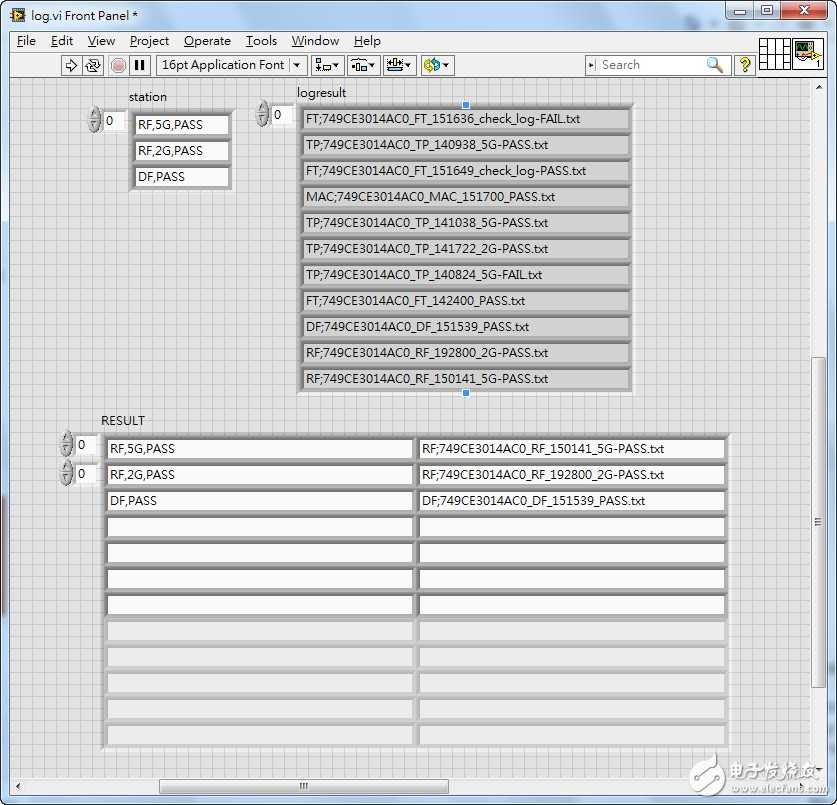
Task: Click the Context Help question mark
Action: pos(744,65)
